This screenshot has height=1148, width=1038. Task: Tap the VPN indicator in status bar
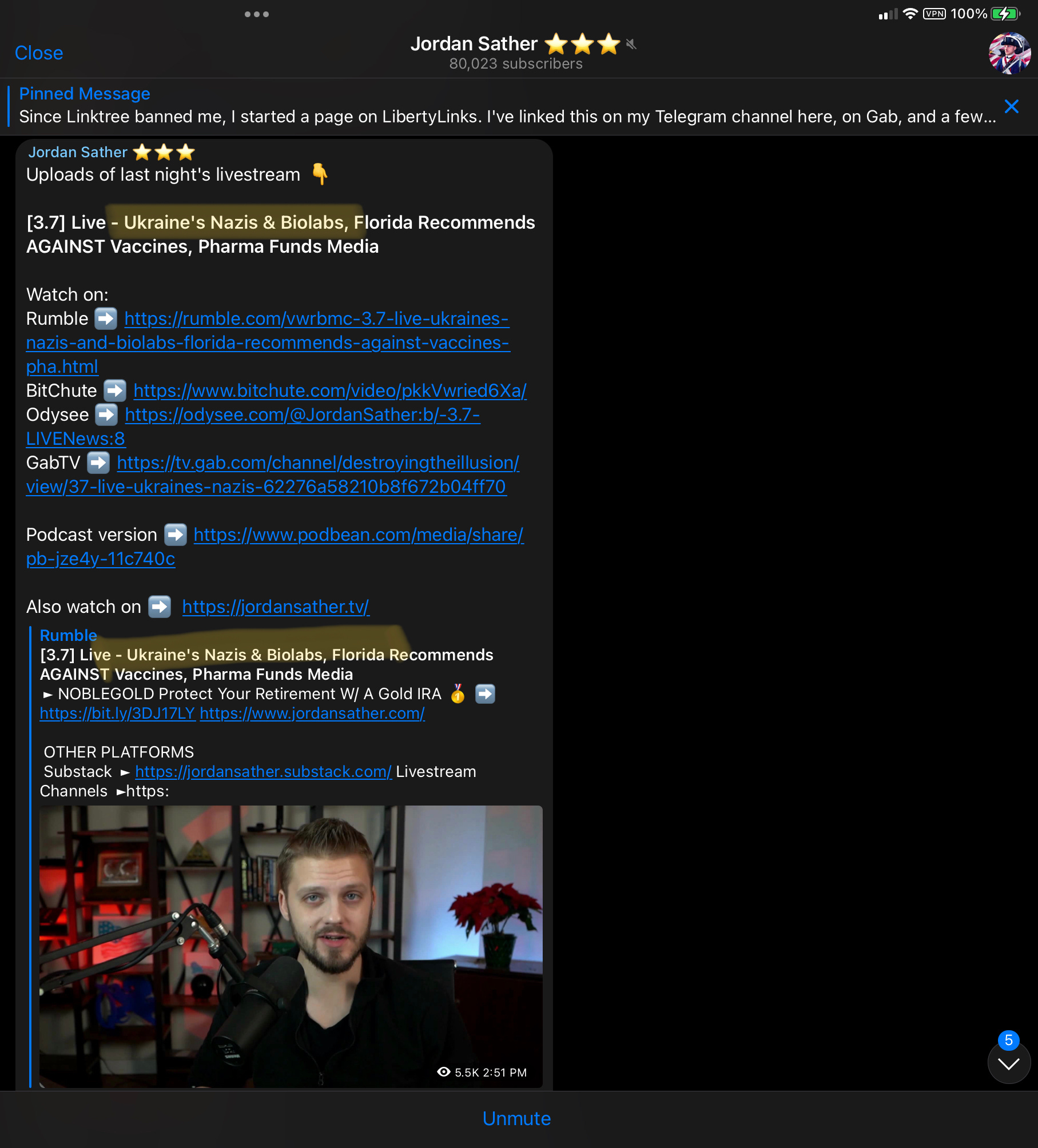point(934,14)
